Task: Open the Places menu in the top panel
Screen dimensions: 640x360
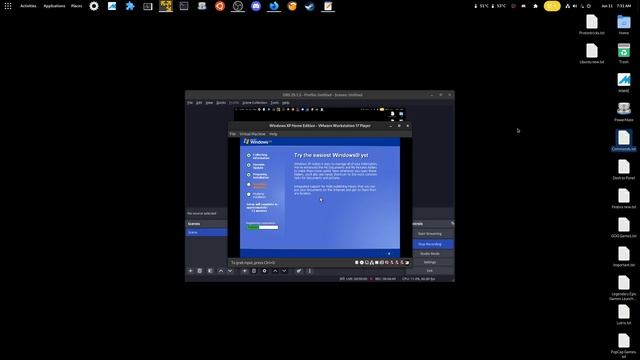Action: [76, 6]
